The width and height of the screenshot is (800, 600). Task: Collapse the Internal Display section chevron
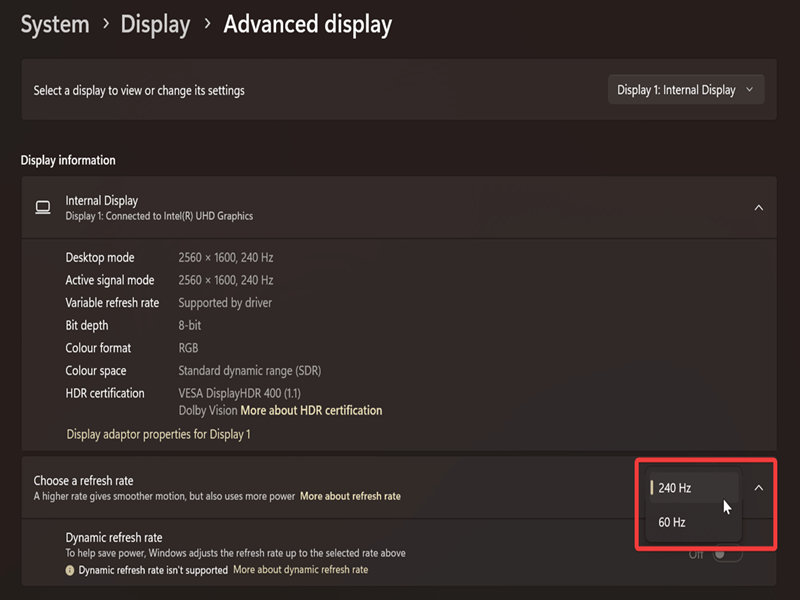click(x=759, y=208)
